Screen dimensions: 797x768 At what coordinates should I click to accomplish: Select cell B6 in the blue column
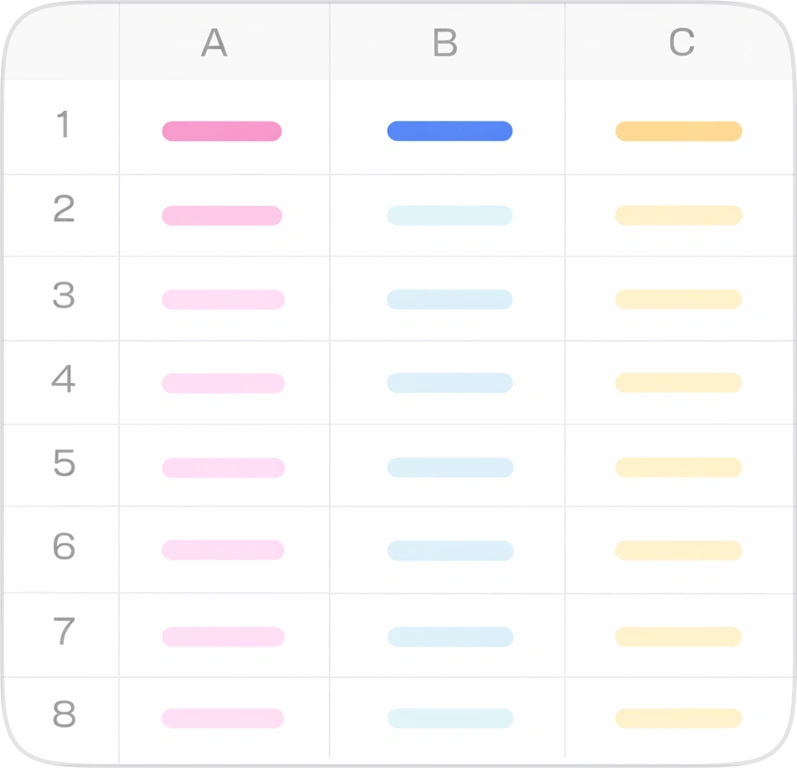(x=450, y=550)
